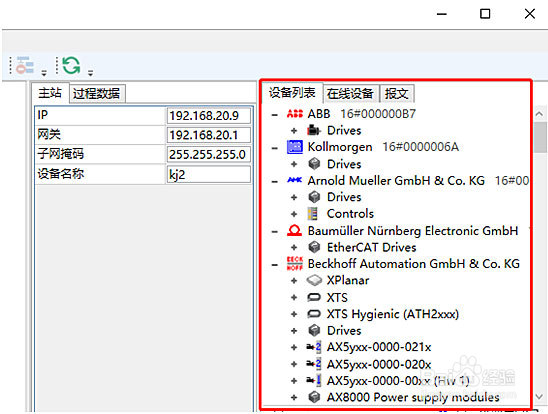Screen dimensions: 548x414
Task: Click the device list scroll up arrow
Action: [539, 114]
